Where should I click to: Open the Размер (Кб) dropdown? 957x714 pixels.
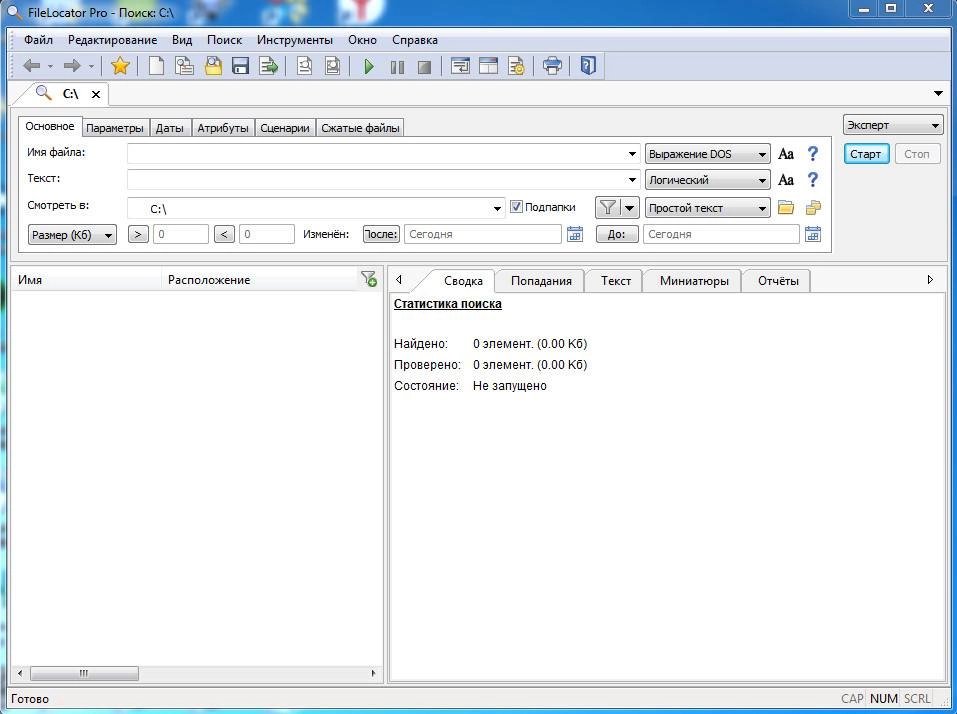point(72,234)
